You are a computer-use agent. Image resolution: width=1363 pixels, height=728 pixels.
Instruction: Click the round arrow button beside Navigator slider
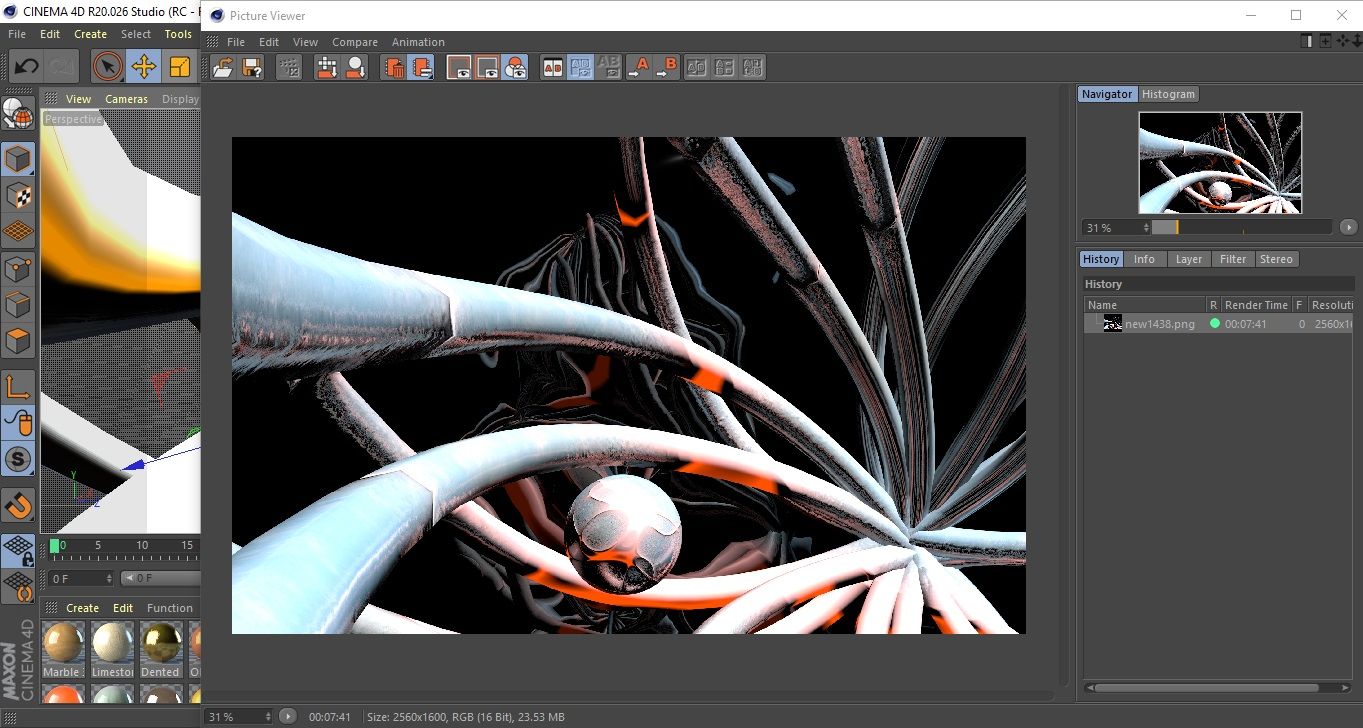pyautogui.click(x=1348, y=228)
